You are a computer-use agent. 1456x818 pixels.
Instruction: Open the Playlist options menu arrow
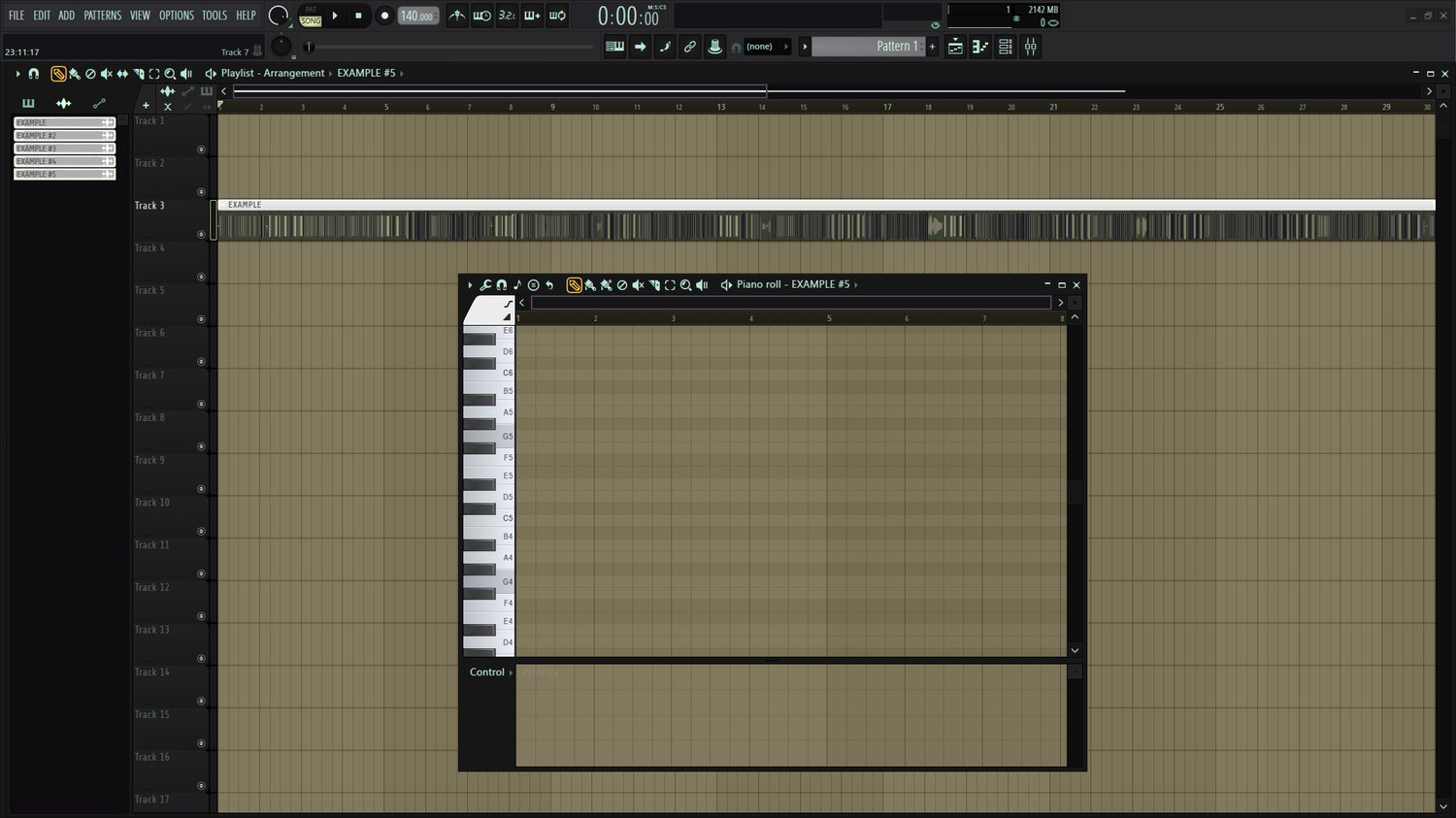(x=17, y=74)
